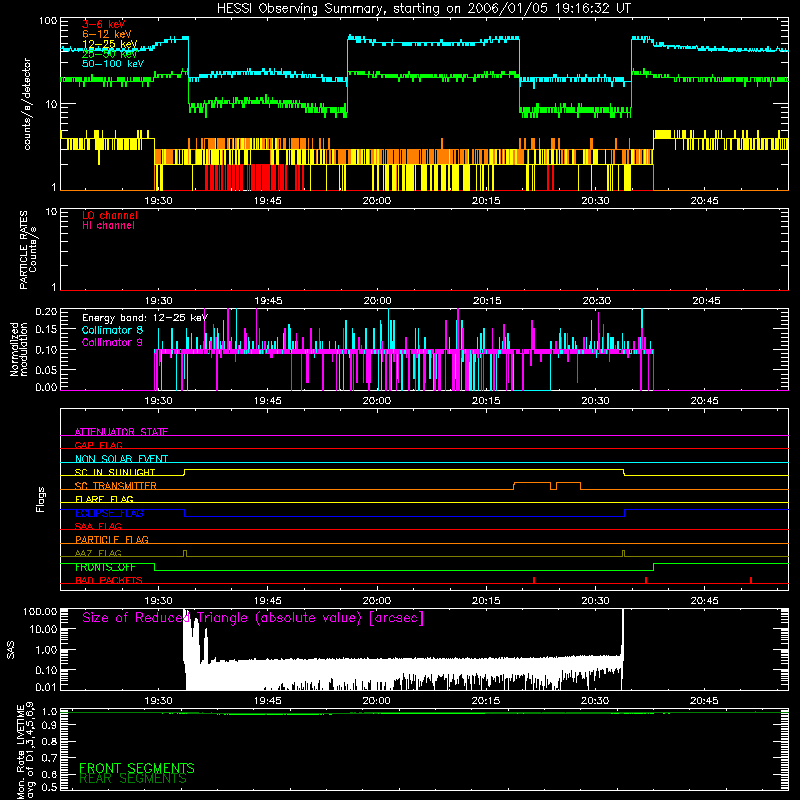This screenshot has height=800, width=800.
Task: Click the 20:00 time label under the counts panel
Action: (x=377, y=201)
